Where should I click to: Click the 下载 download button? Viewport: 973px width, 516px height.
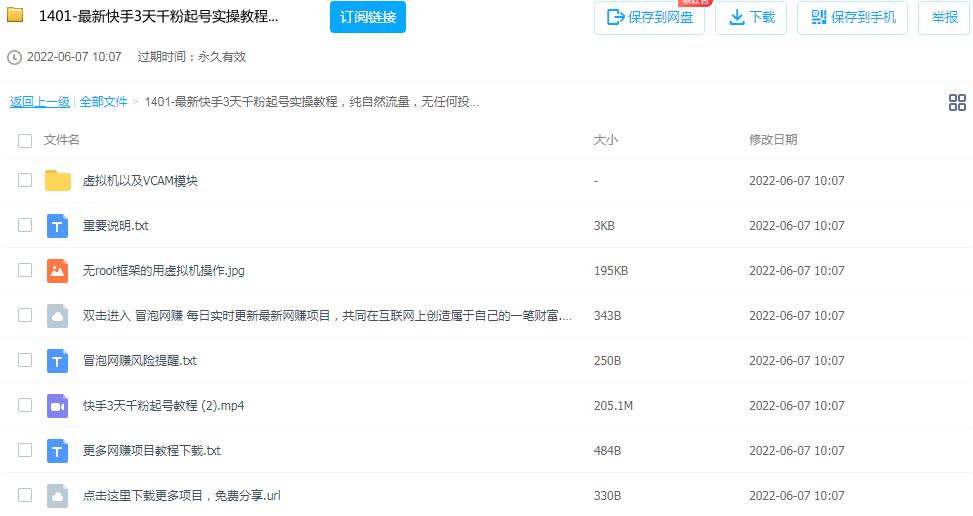(751, 17)
